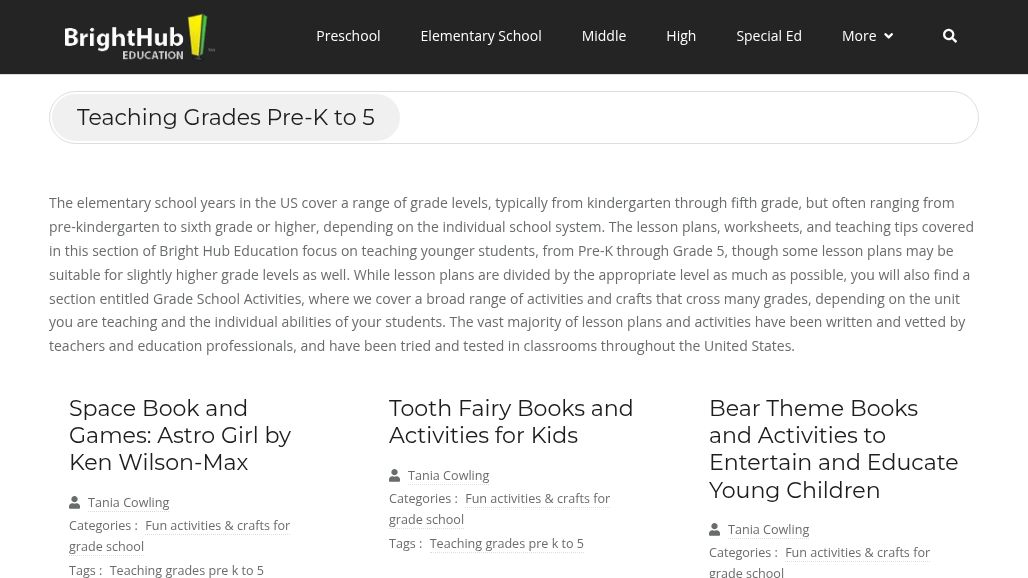
Task: Click the BrightHub Education logo
Action: click(139, 37)
